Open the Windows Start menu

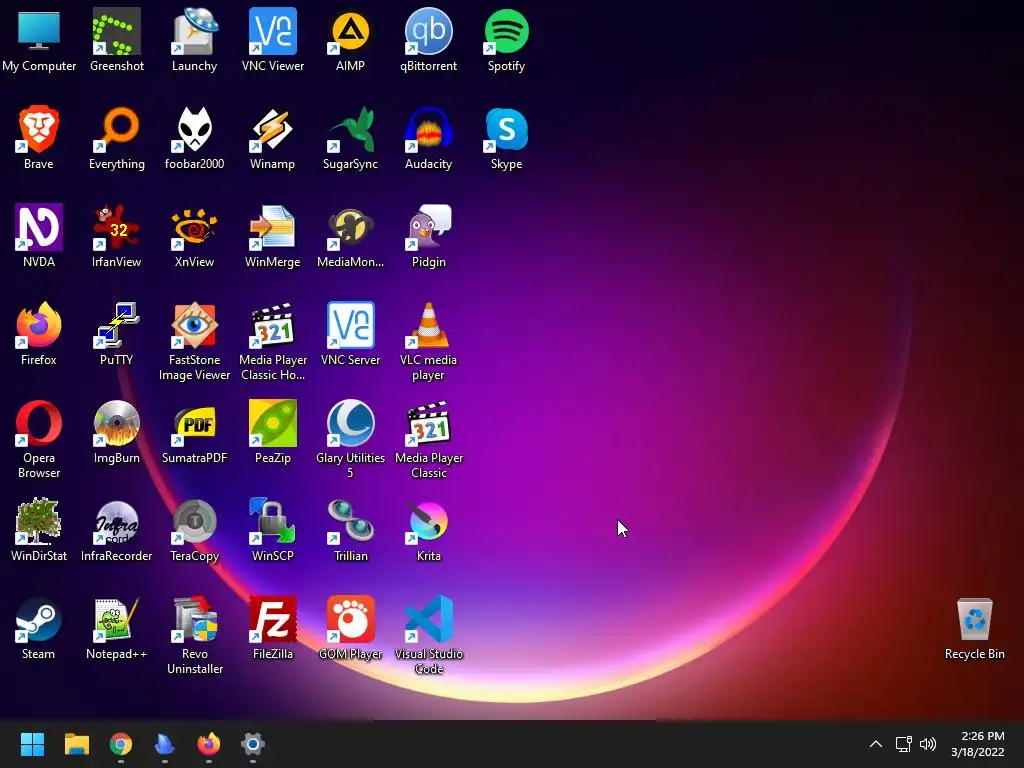click(x=32, y=744)
